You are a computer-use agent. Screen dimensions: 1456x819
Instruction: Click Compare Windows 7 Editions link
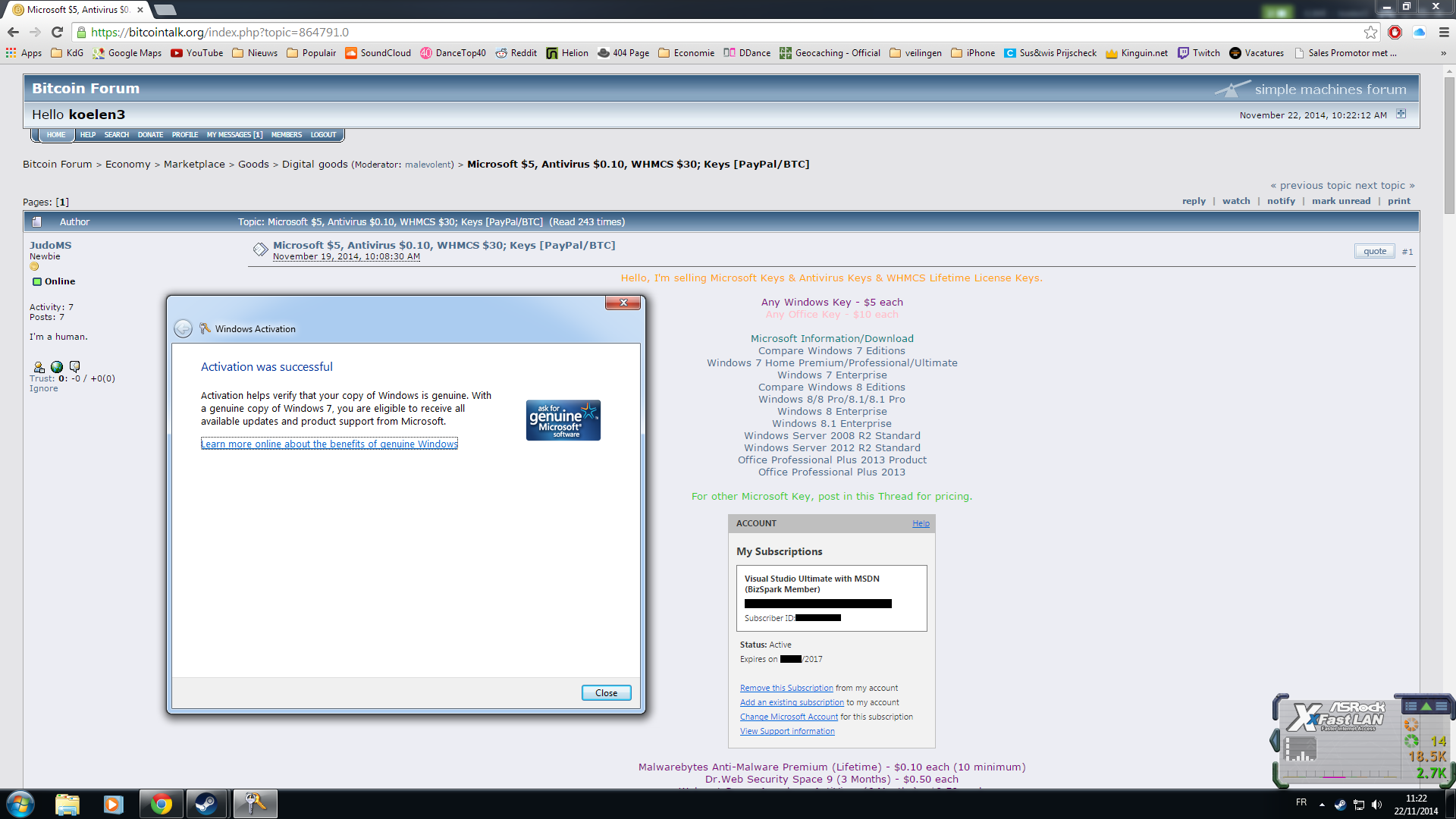831,350
